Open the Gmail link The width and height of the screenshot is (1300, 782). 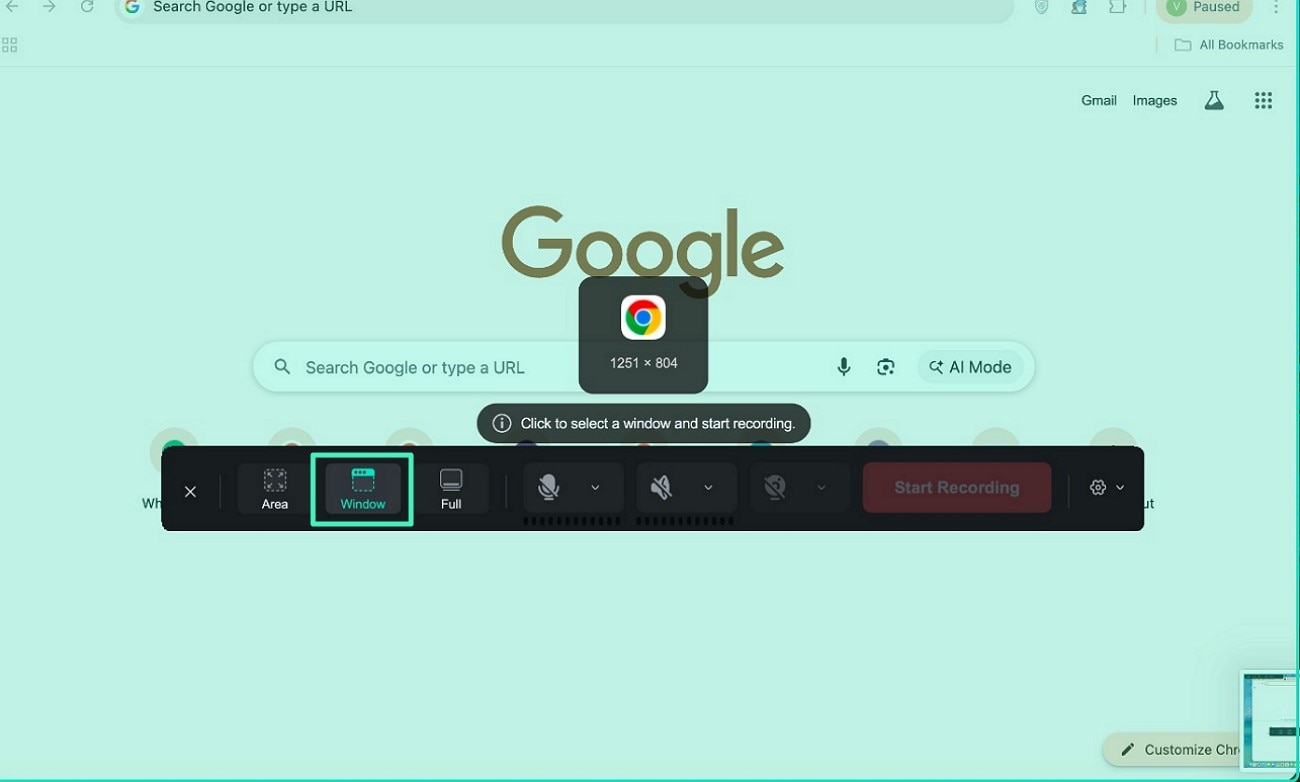[1099, 100]
